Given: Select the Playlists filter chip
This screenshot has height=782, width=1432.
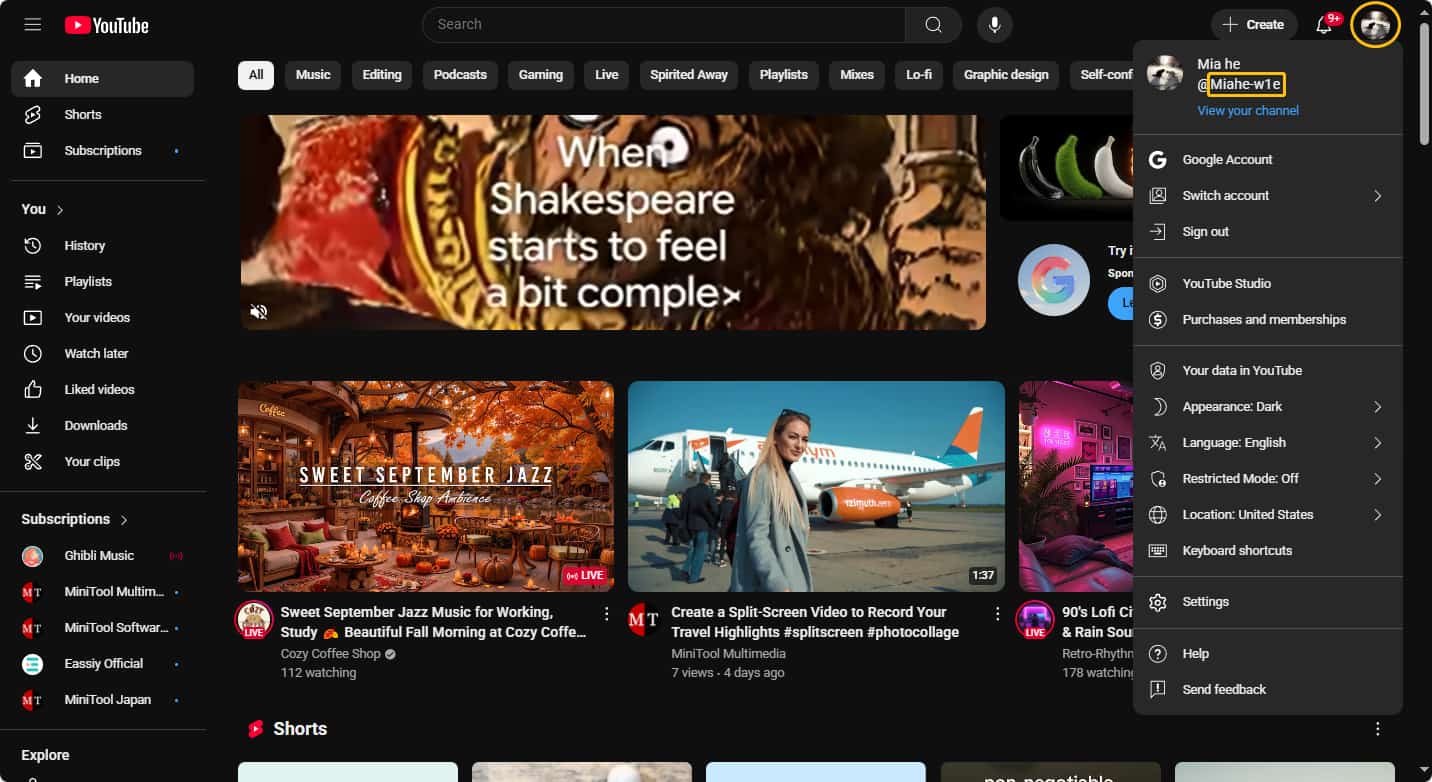Looking at the screenshot, I should point(784,75).
